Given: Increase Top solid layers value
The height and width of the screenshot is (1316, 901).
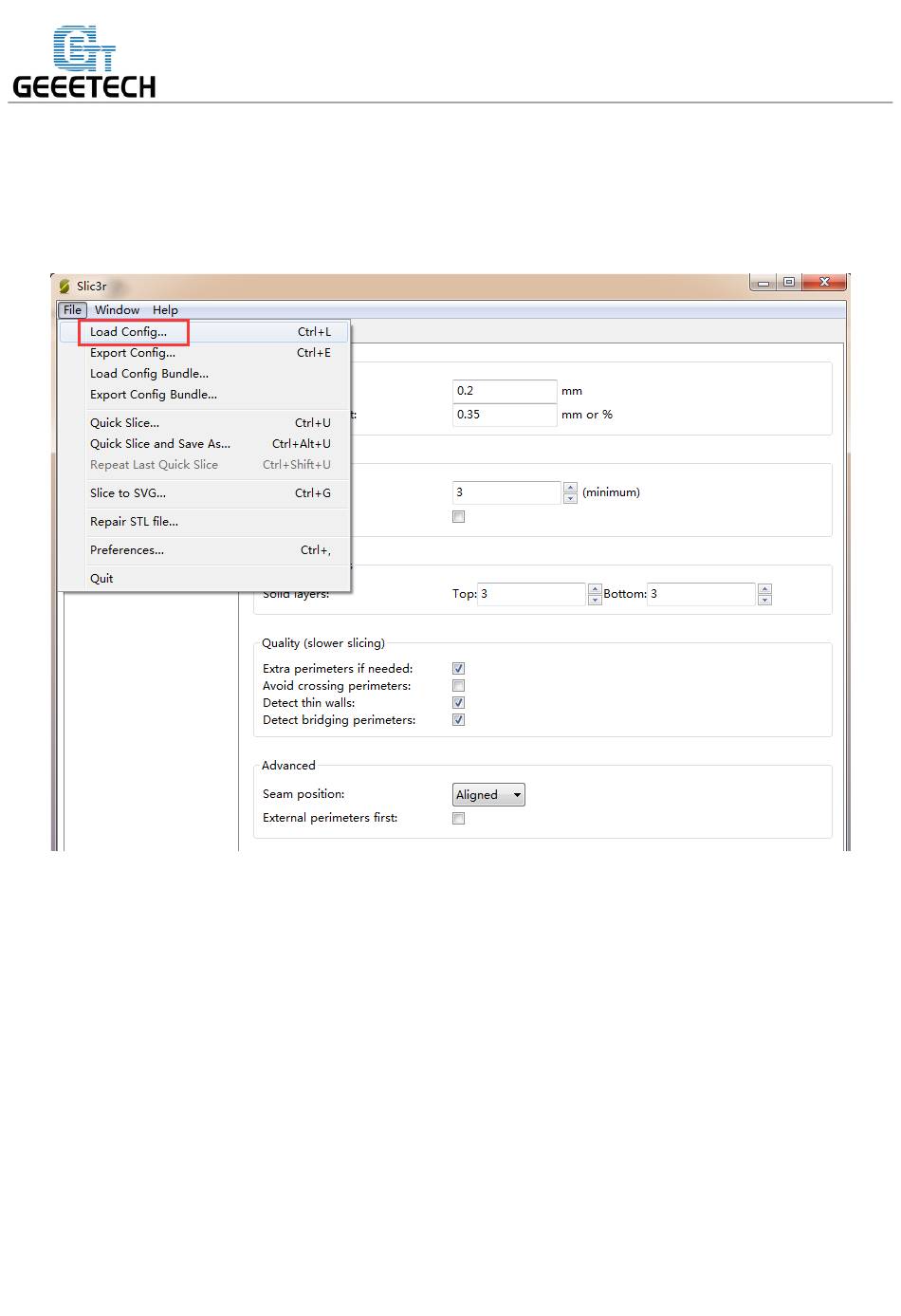Looking at the screenshot, I should pos(595,588).
